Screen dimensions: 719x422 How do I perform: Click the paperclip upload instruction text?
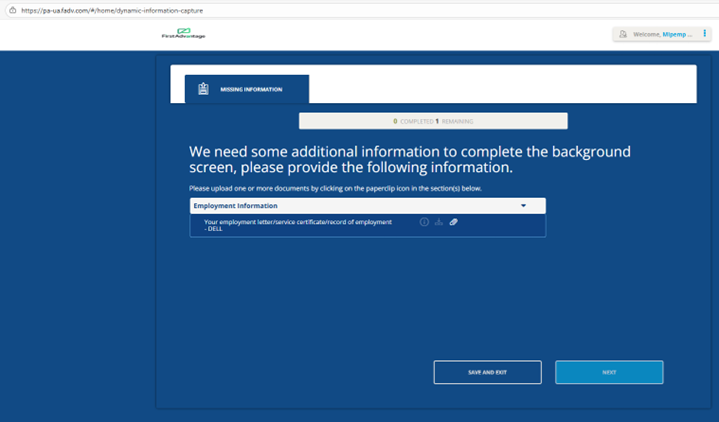[336, 188]
